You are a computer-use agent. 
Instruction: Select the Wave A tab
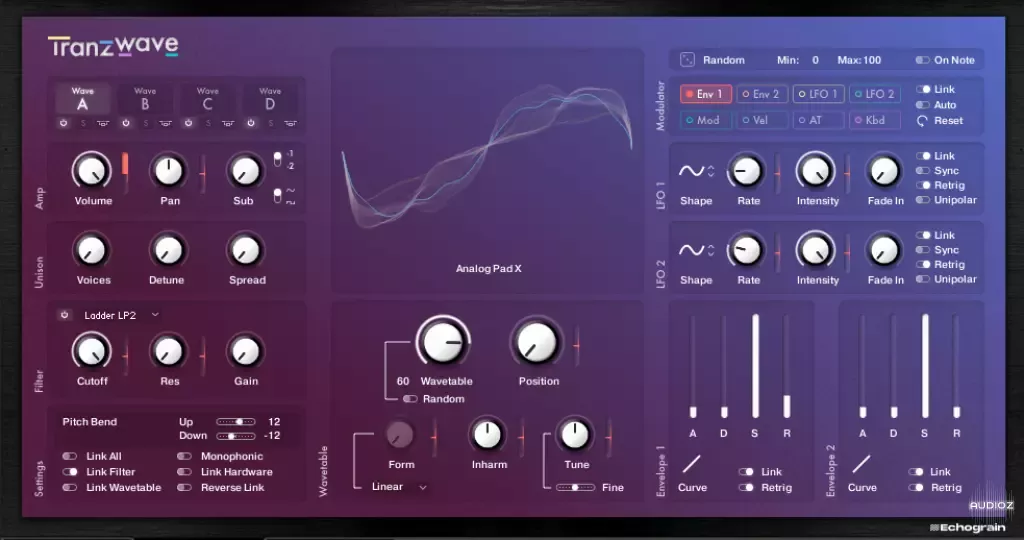coord(82,99)
